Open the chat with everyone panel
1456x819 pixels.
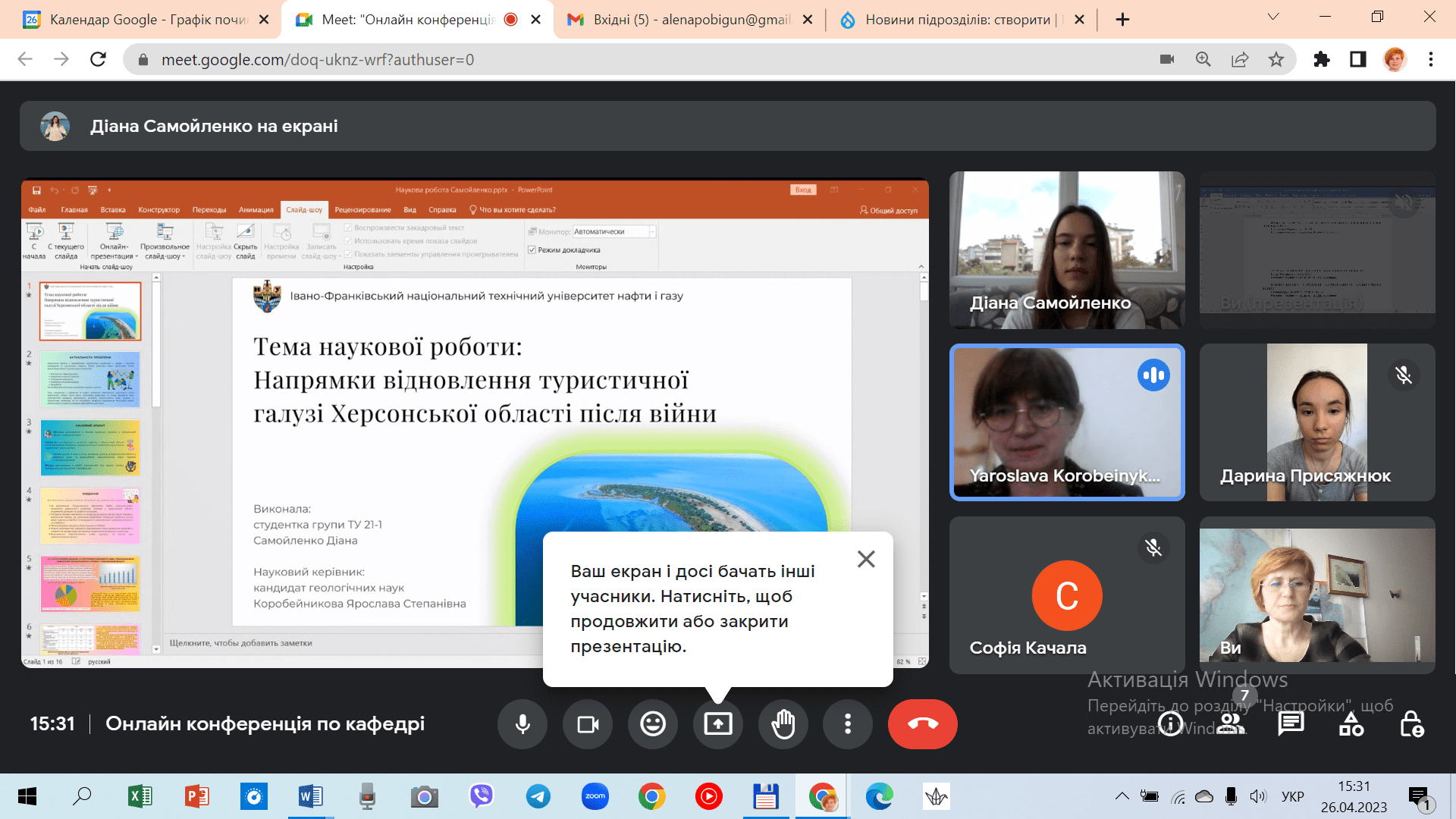coord(1291,724)
